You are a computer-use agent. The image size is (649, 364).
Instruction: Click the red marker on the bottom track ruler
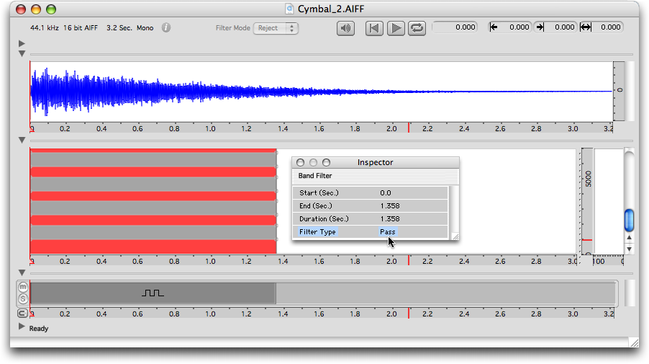pos(409,313)
